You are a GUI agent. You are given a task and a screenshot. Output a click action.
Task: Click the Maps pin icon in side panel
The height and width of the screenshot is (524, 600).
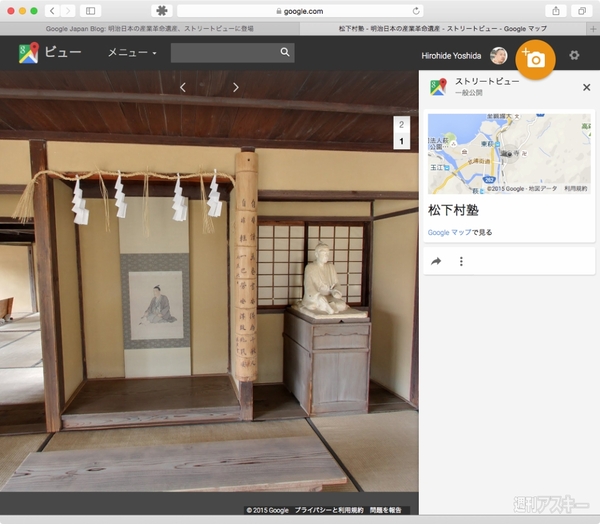(x=438, y=87)
